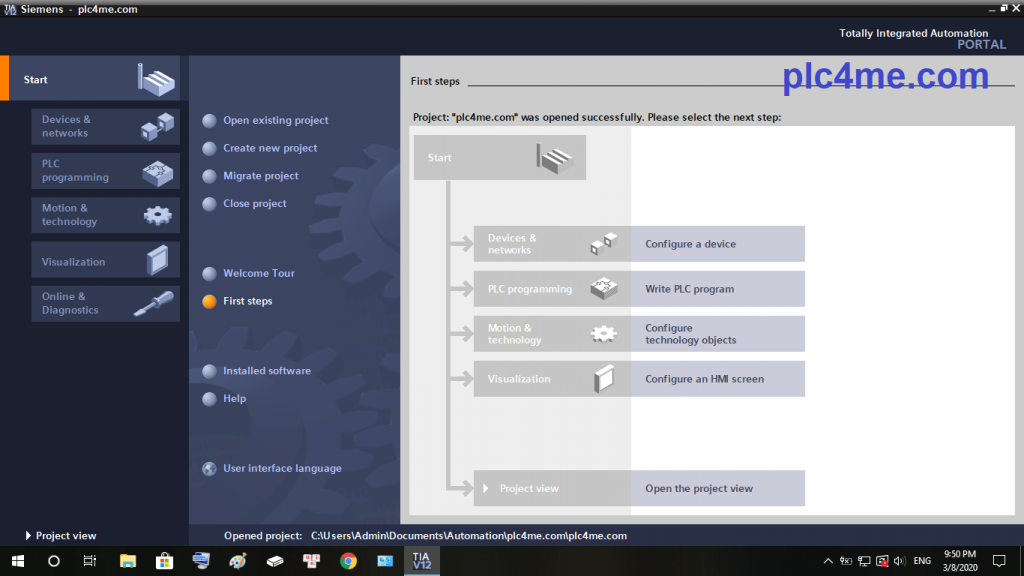
Task: Click the TIA V12 taskbar icon
Action: 421,561
